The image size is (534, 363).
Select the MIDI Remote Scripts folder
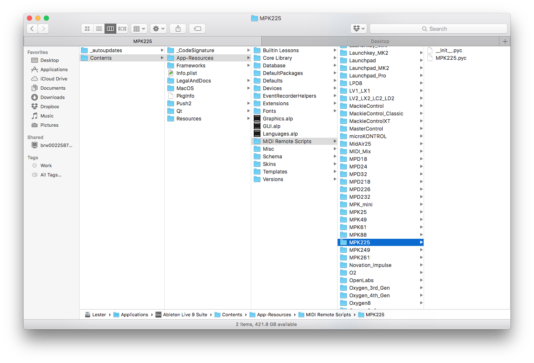click(295, 141)
